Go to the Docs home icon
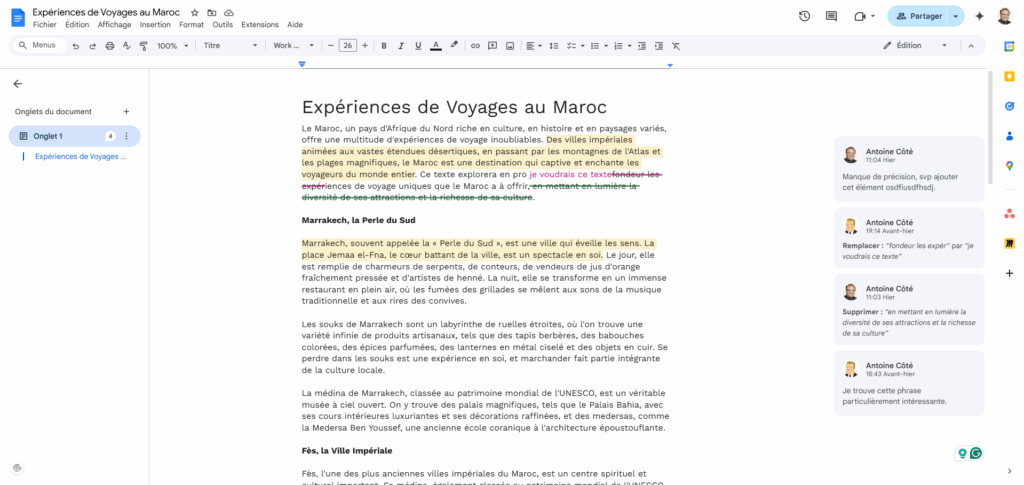 [x=18, y=18]
